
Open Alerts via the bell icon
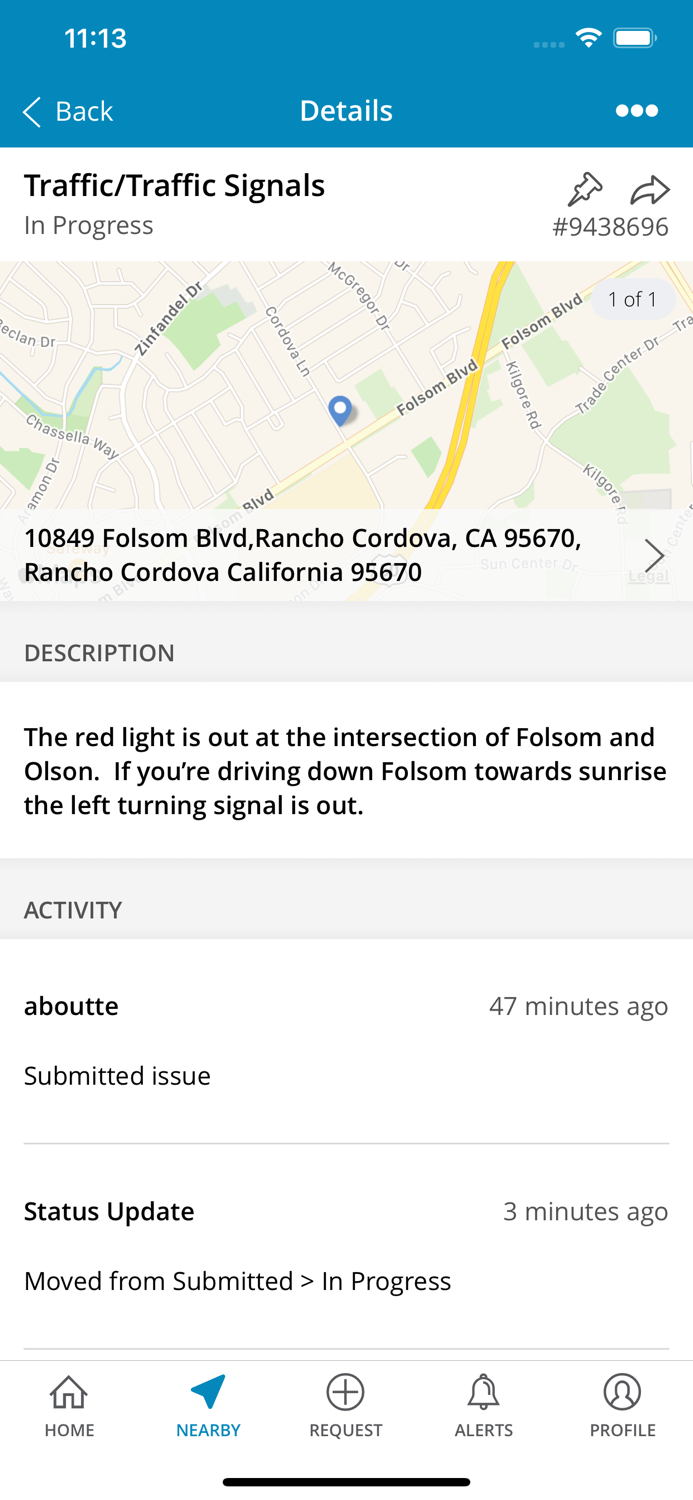pyautogui.click(x=483, y=1392)
